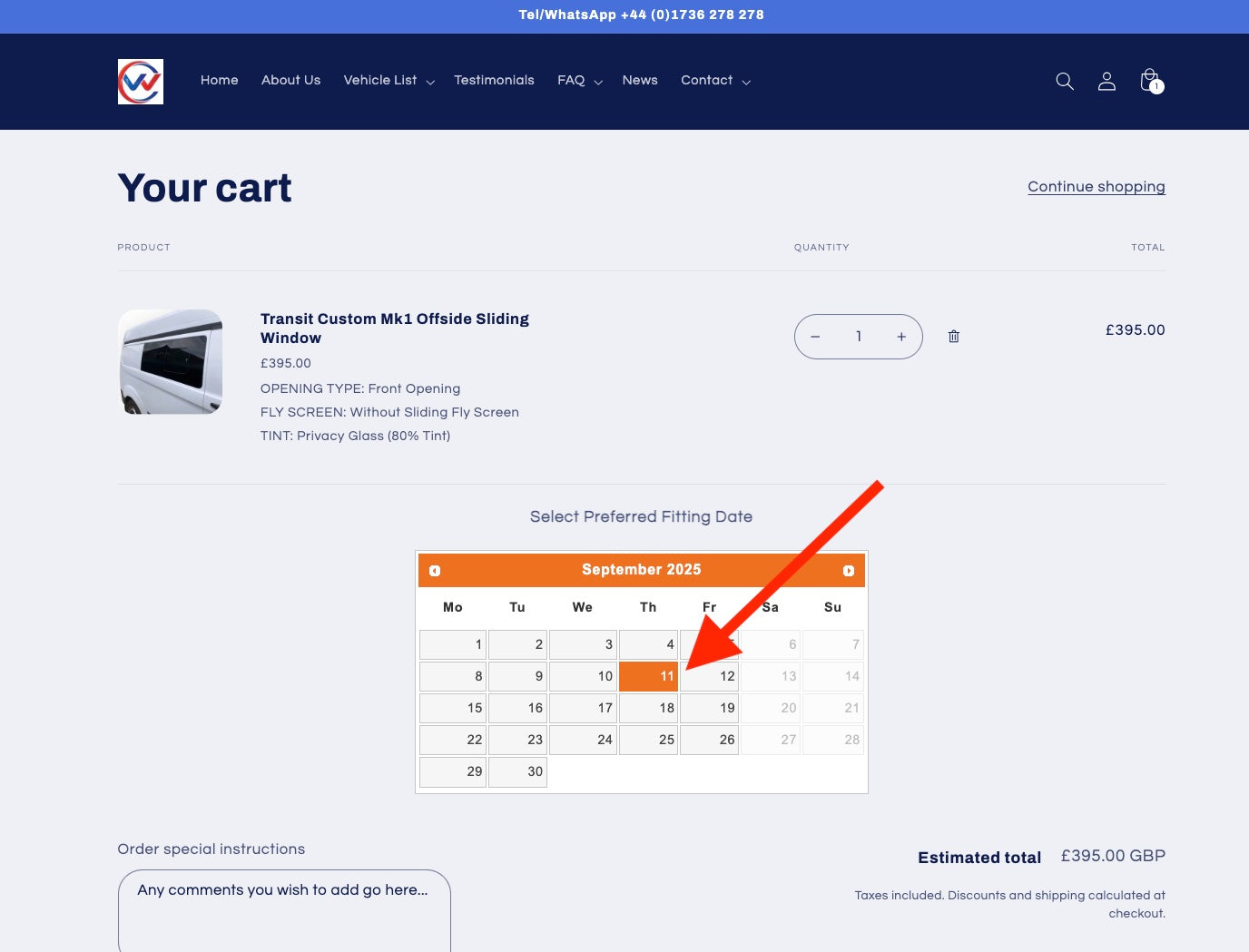This screenshot has height=952, width=1249.
Task: Open the shopping cart bag icon
Action: pyautogui.click(x=1151, y=81)
